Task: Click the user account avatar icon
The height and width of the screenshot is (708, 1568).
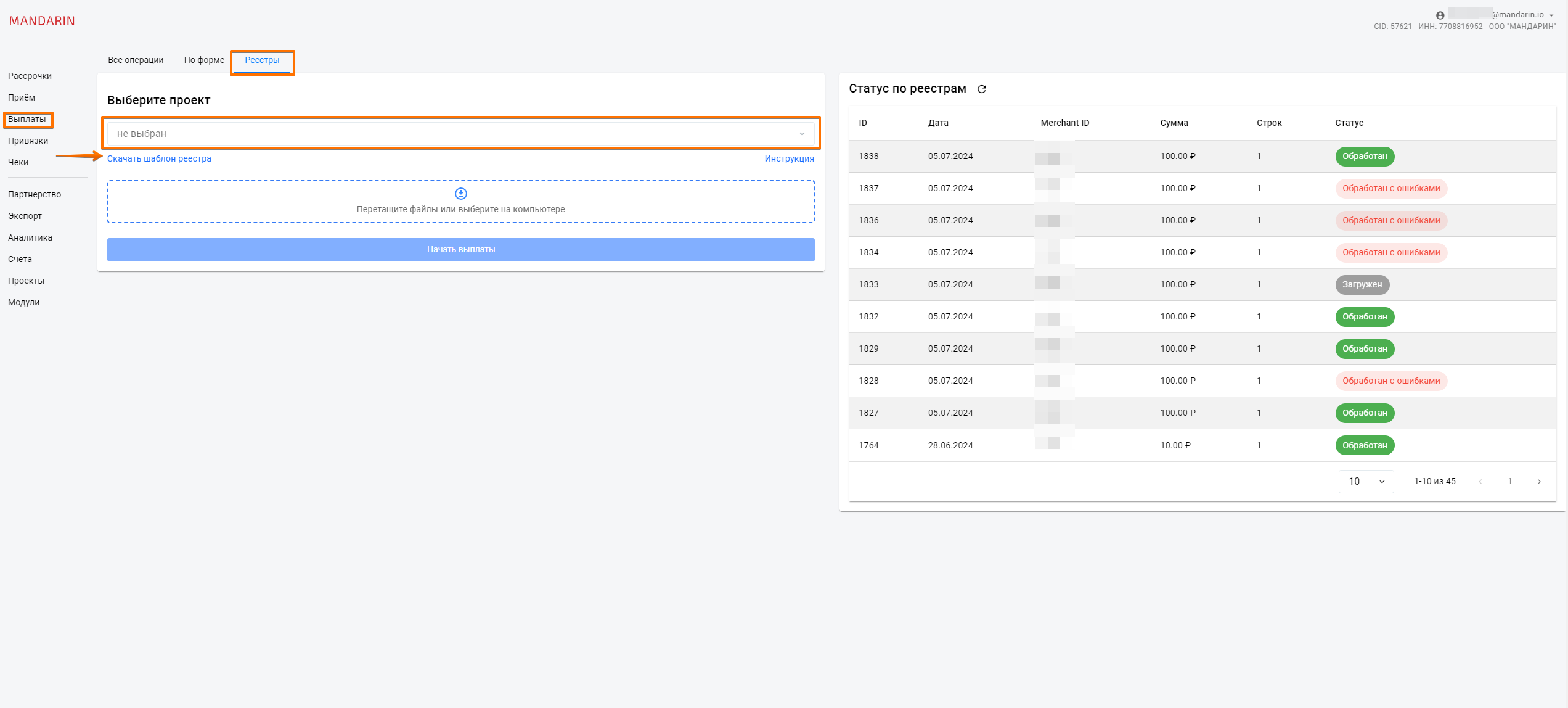Action: (1440, 15)
